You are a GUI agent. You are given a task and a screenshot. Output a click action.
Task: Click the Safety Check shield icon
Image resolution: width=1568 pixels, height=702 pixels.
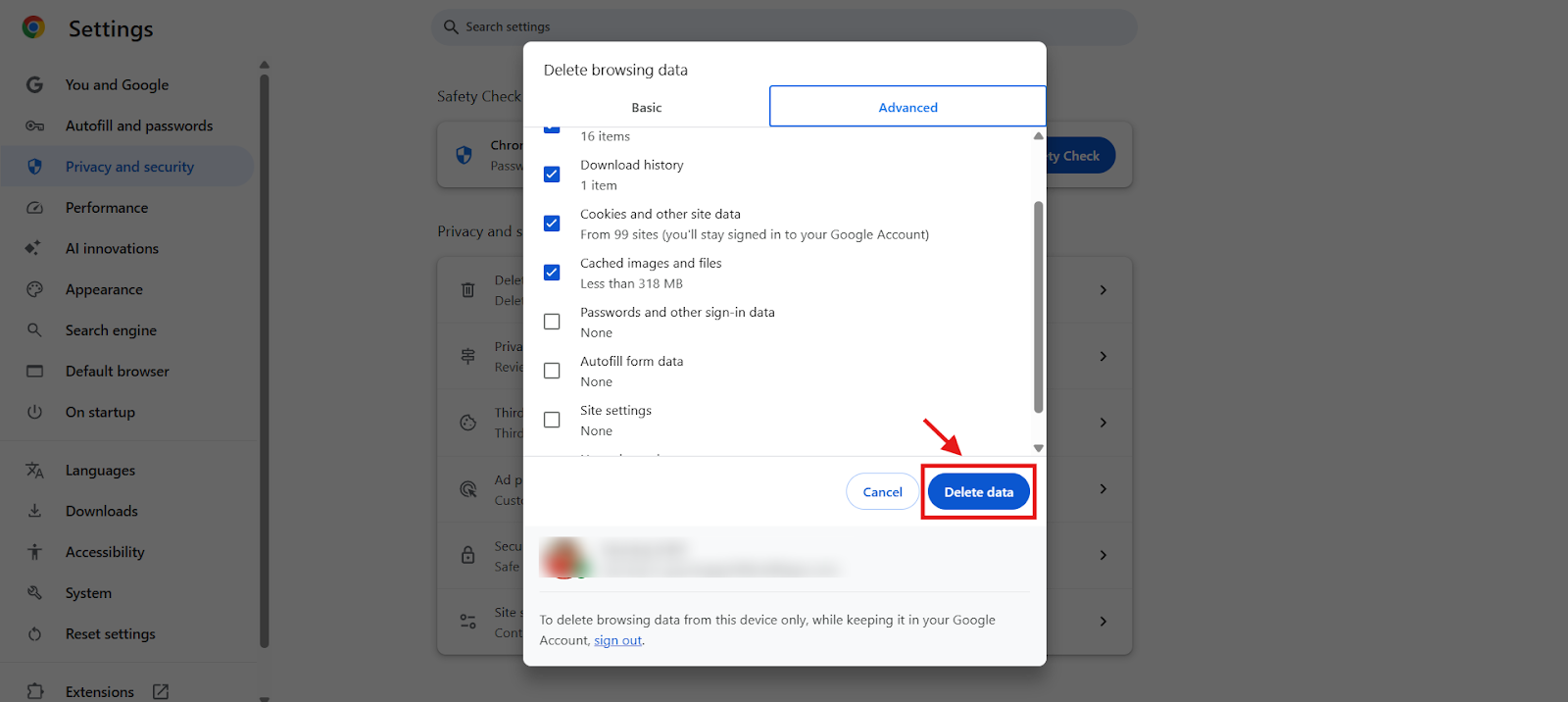tap(465, 155)
